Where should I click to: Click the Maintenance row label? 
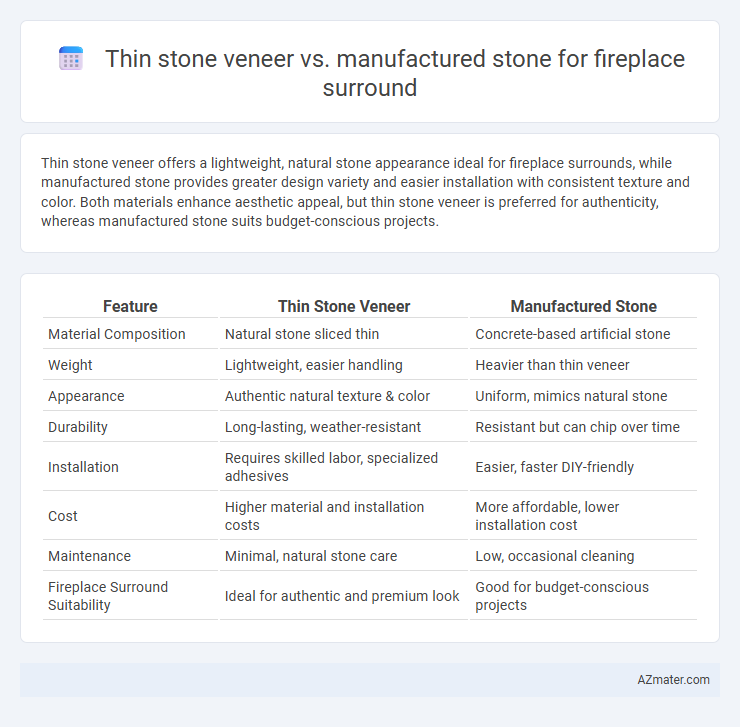(x=89, y=556)
